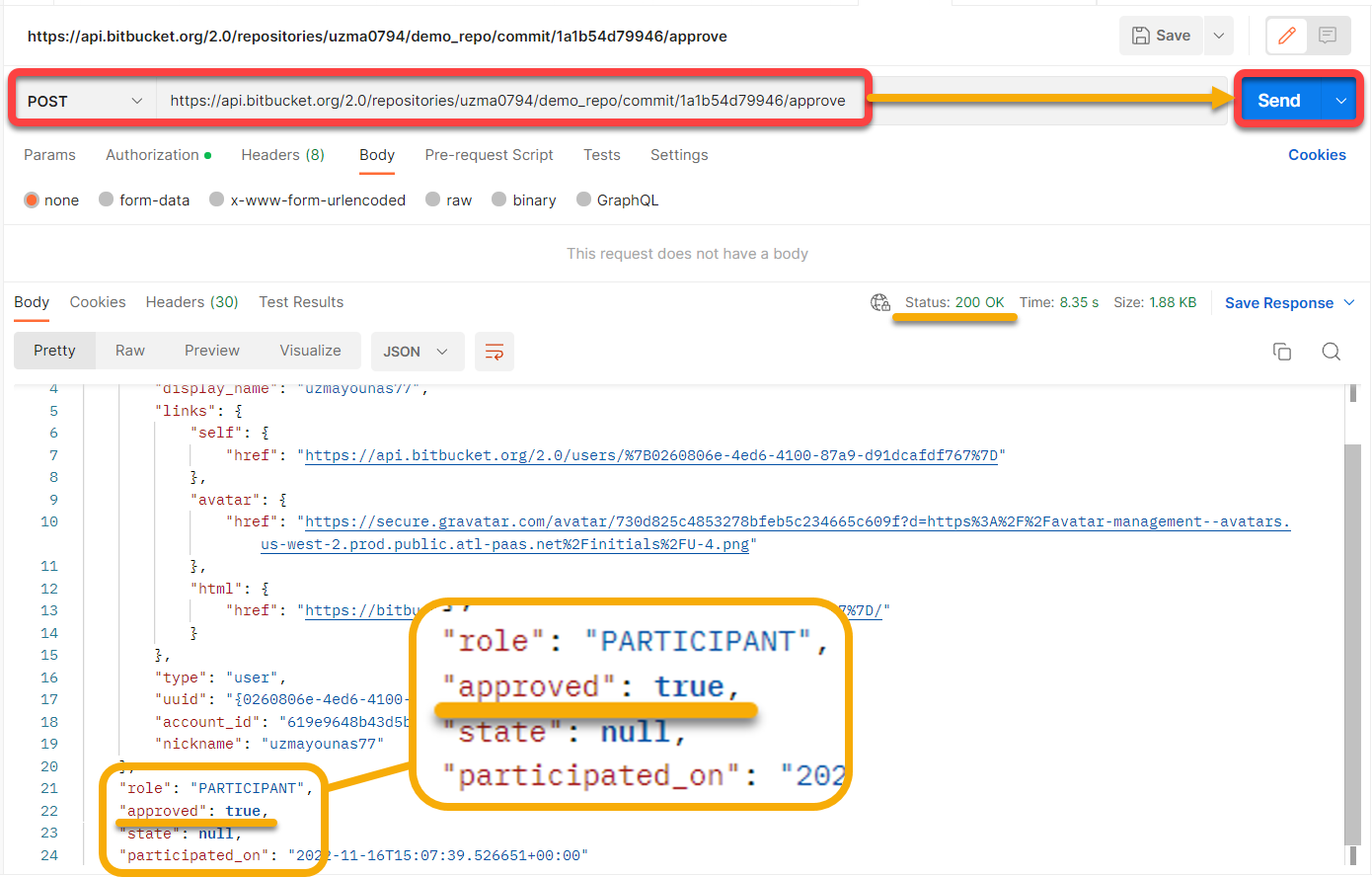Expand the Save Response chevron

coord(1349,303)
